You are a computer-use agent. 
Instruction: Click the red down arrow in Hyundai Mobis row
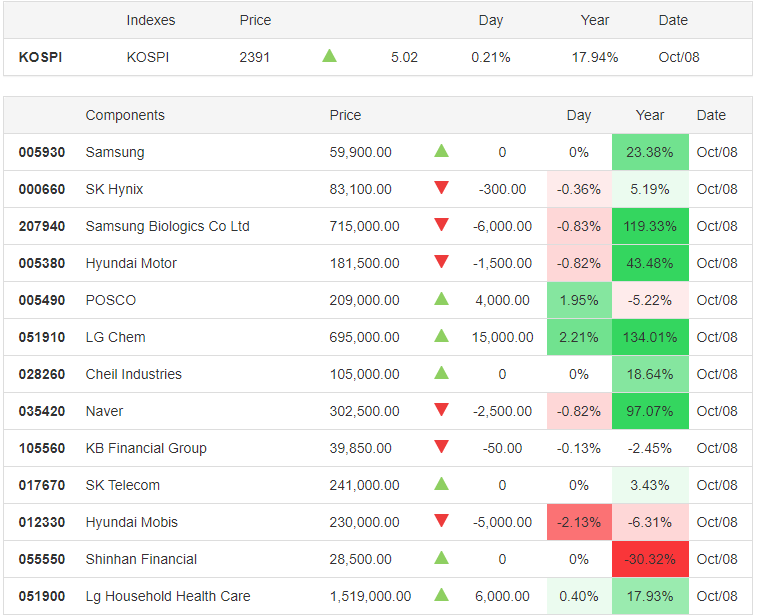point(441,520)
